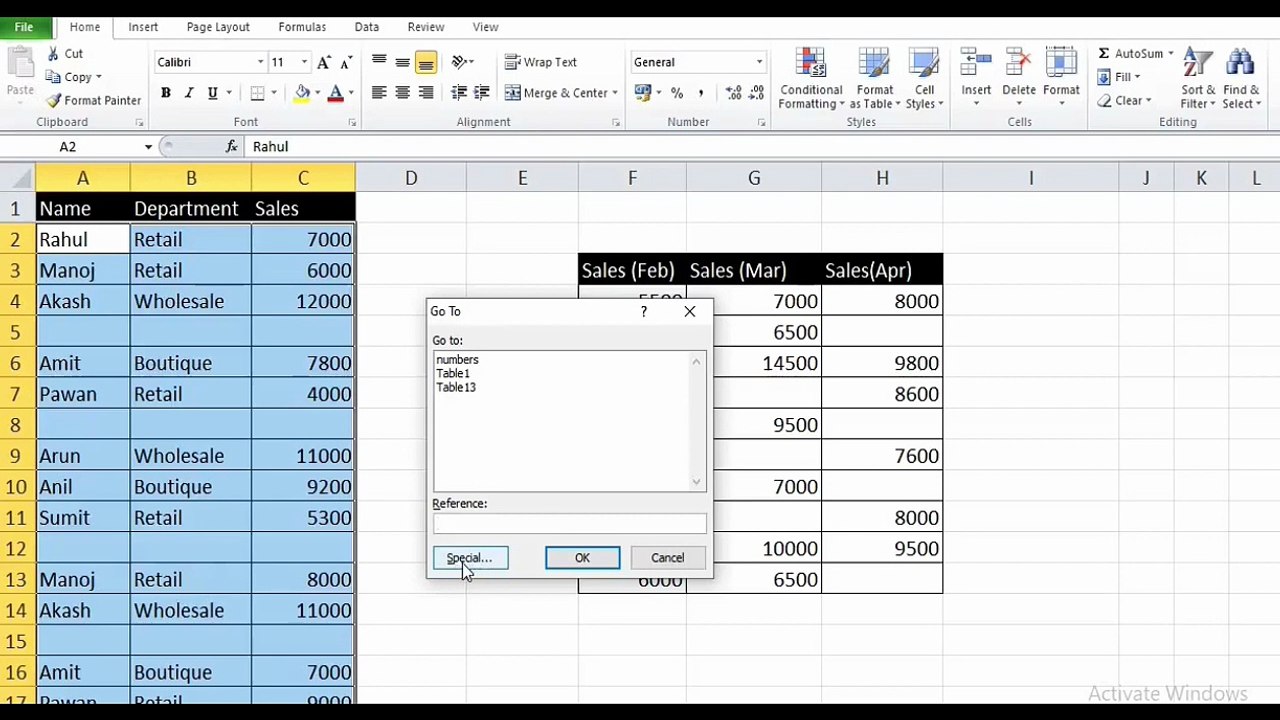Open Cell Styles gallery
This screenshot has width=1280, height=720.
[x=923, y=79]
